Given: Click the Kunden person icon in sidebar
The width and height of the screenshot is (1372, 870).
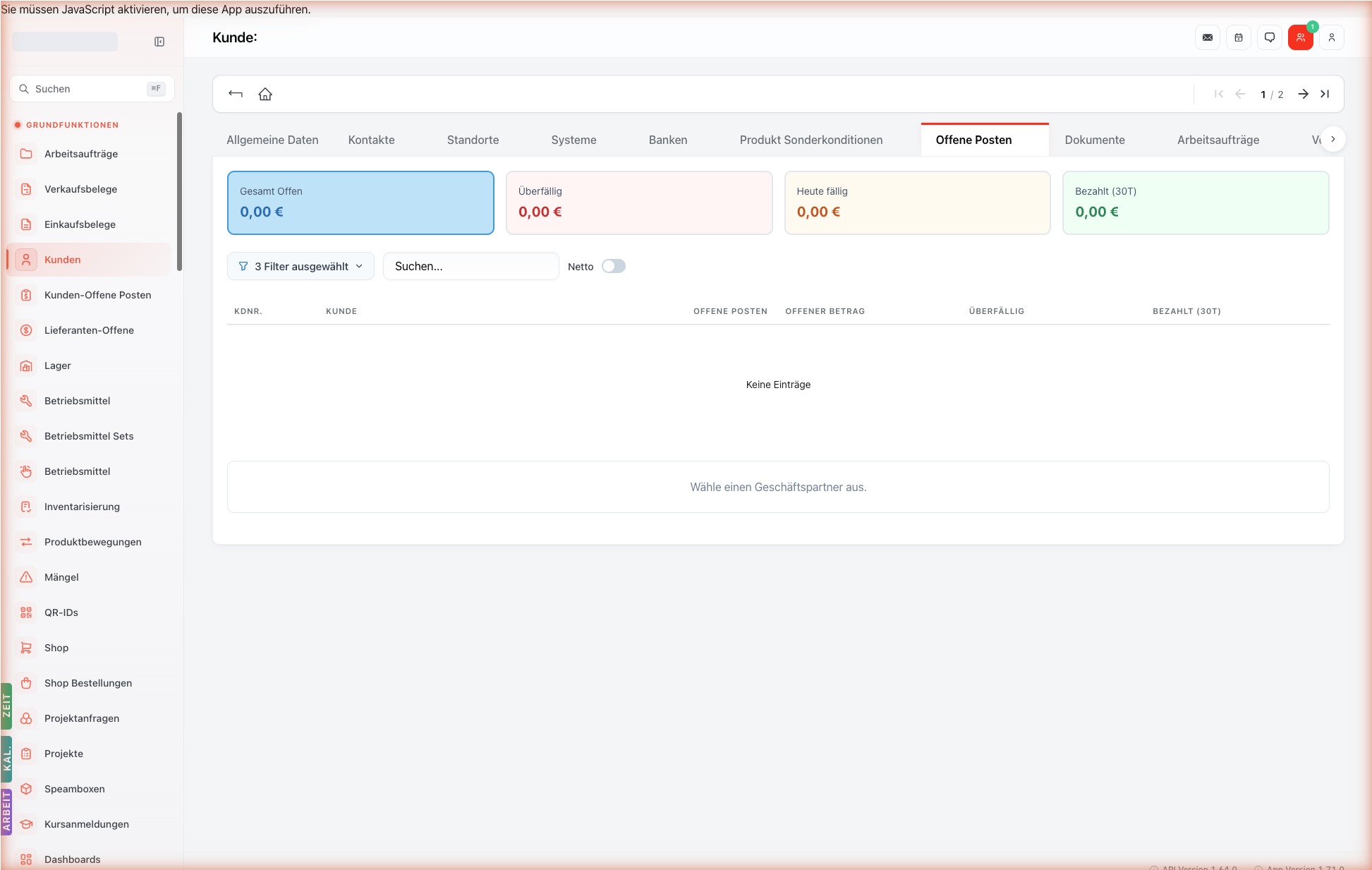Looking at the screenshot, I should 26,260.
